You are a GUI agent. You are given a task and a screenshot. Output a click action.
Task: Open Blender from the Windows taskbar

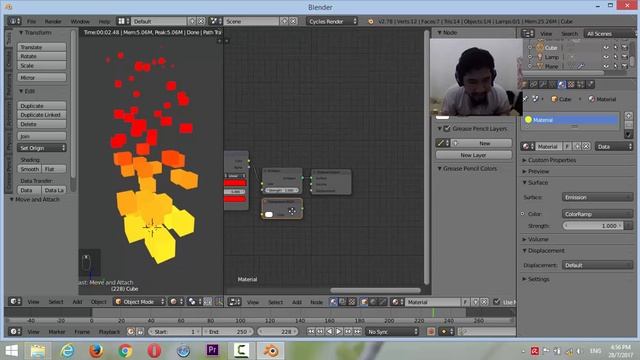coord(270,351)
